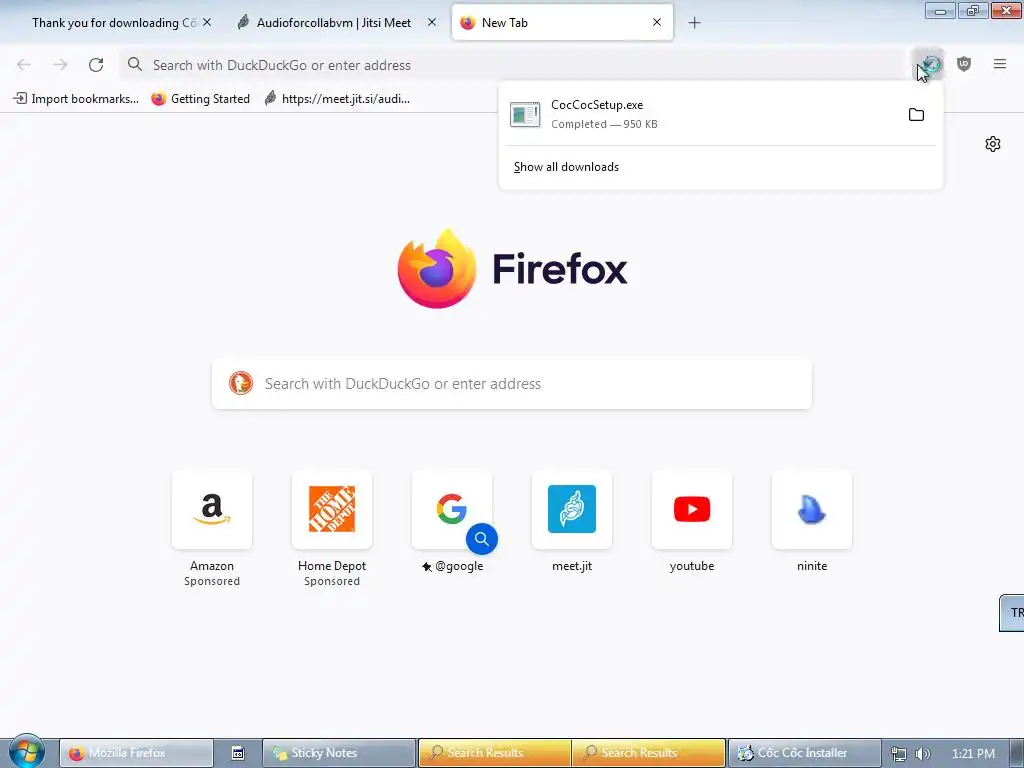
Task: Show CocCocSetup.exe in its containing folder
Action: tap(916, 115)
